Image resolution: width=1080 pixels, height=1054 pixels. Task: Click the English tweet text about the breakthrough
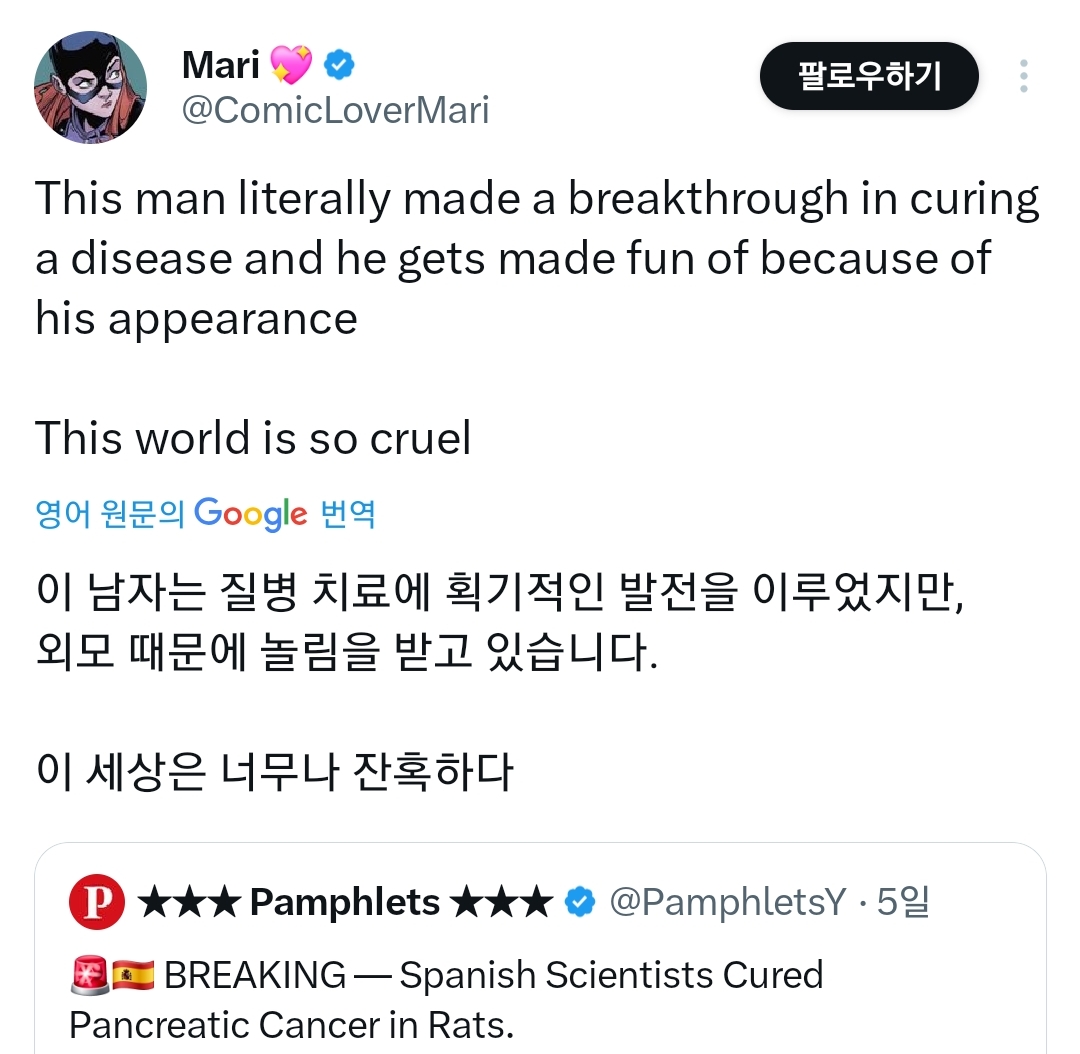click(x=500, y=258)
